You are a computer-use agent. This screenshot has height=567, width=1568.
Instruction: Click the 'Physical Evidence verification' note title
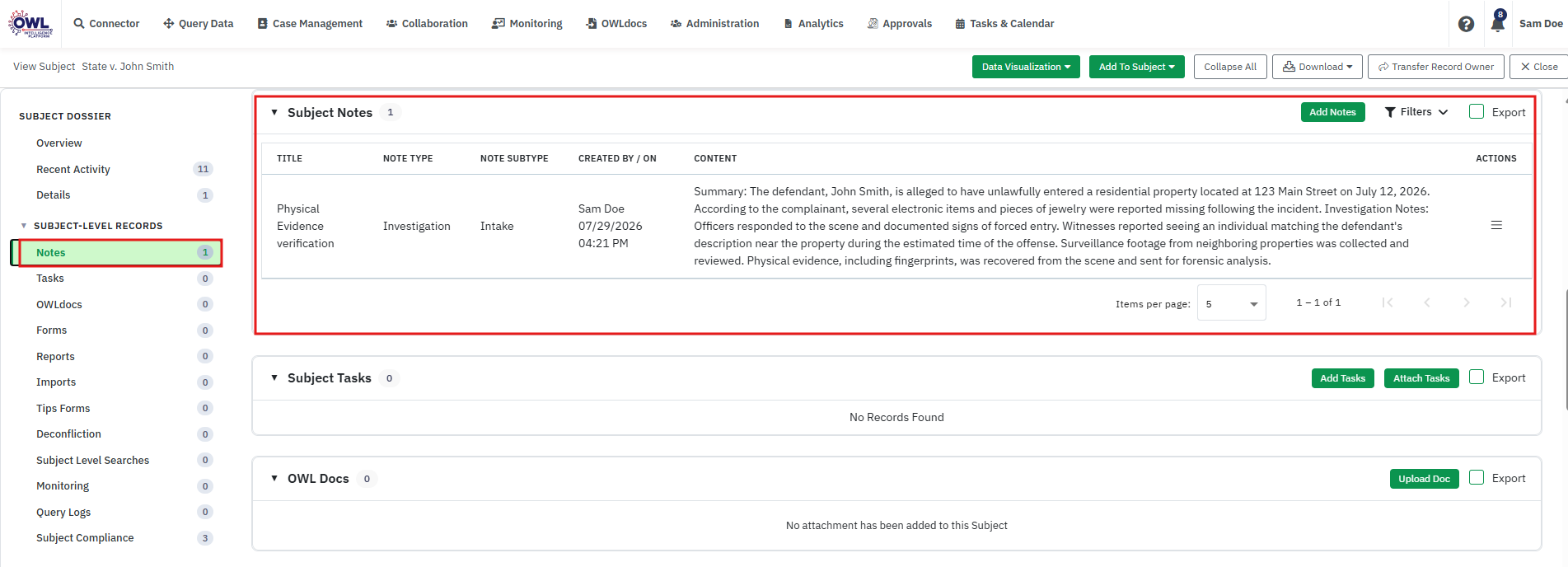click(x=306, y=226)
